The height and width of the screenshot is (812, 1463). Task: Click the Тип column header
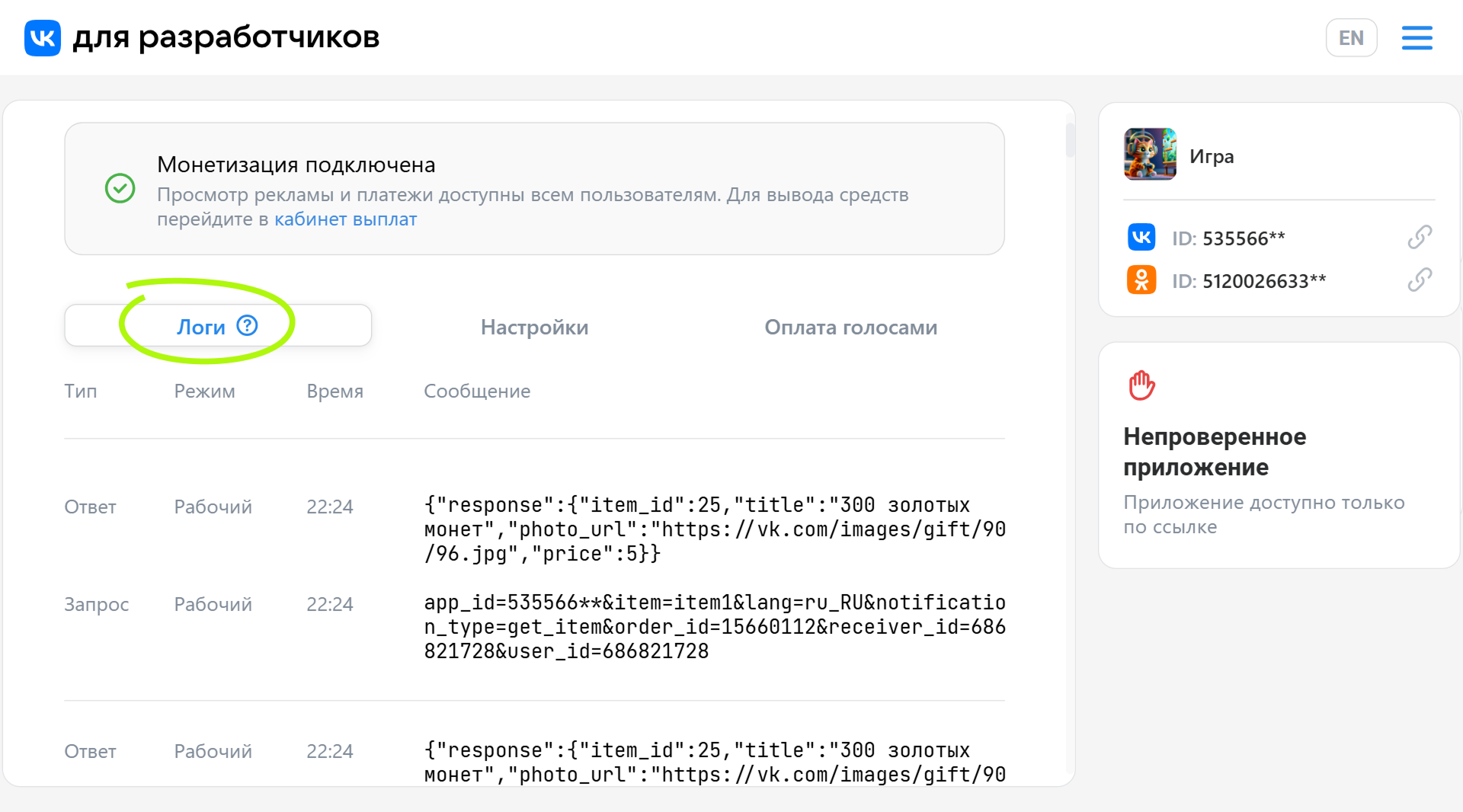tap(81, 391)
